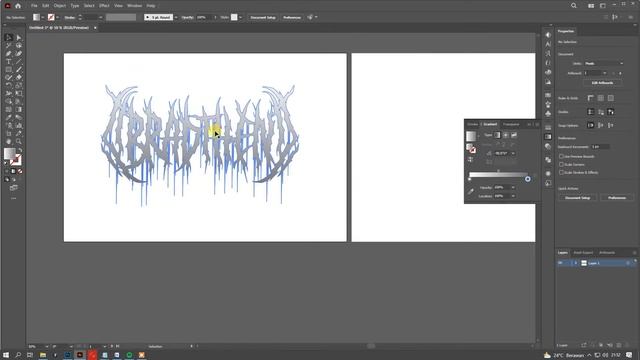This screenshot has height=360, width=640.
Task: Choose Freeform gradient type
Action: [x=514, y=135]
